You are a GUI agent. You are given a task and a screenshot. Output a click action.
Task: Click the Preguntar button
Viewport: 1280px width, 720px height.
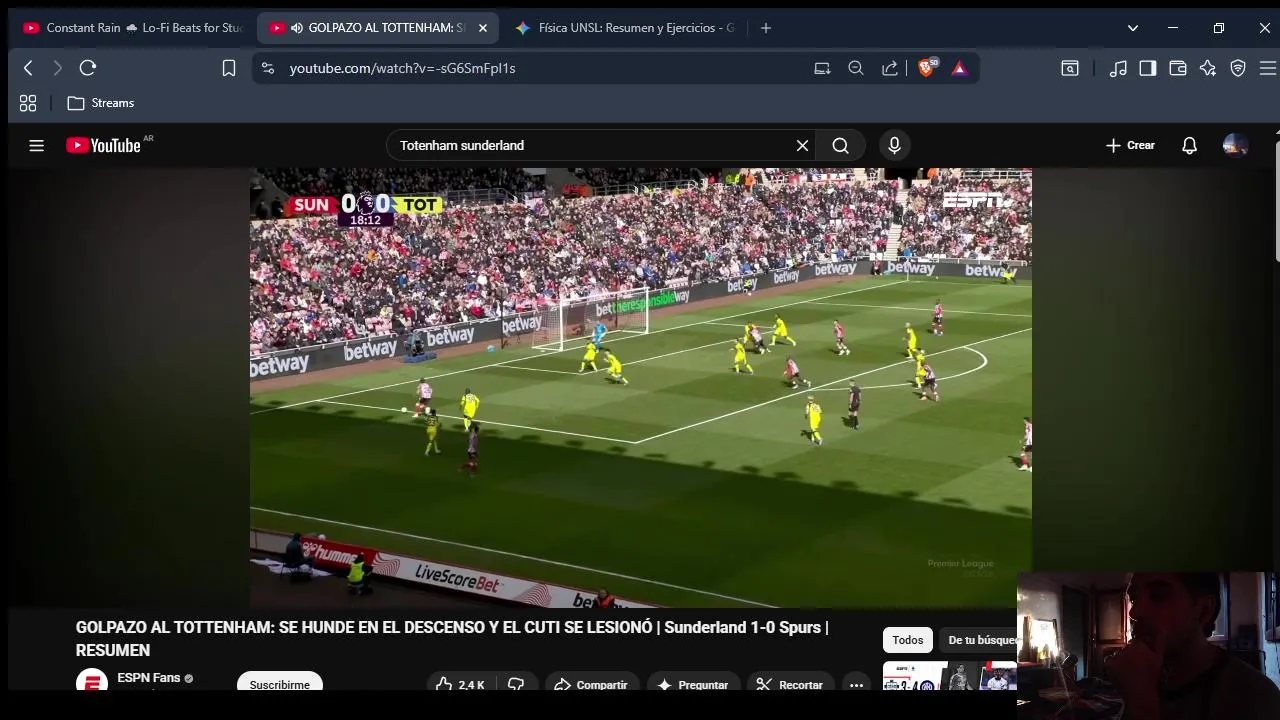coord(692,684)
